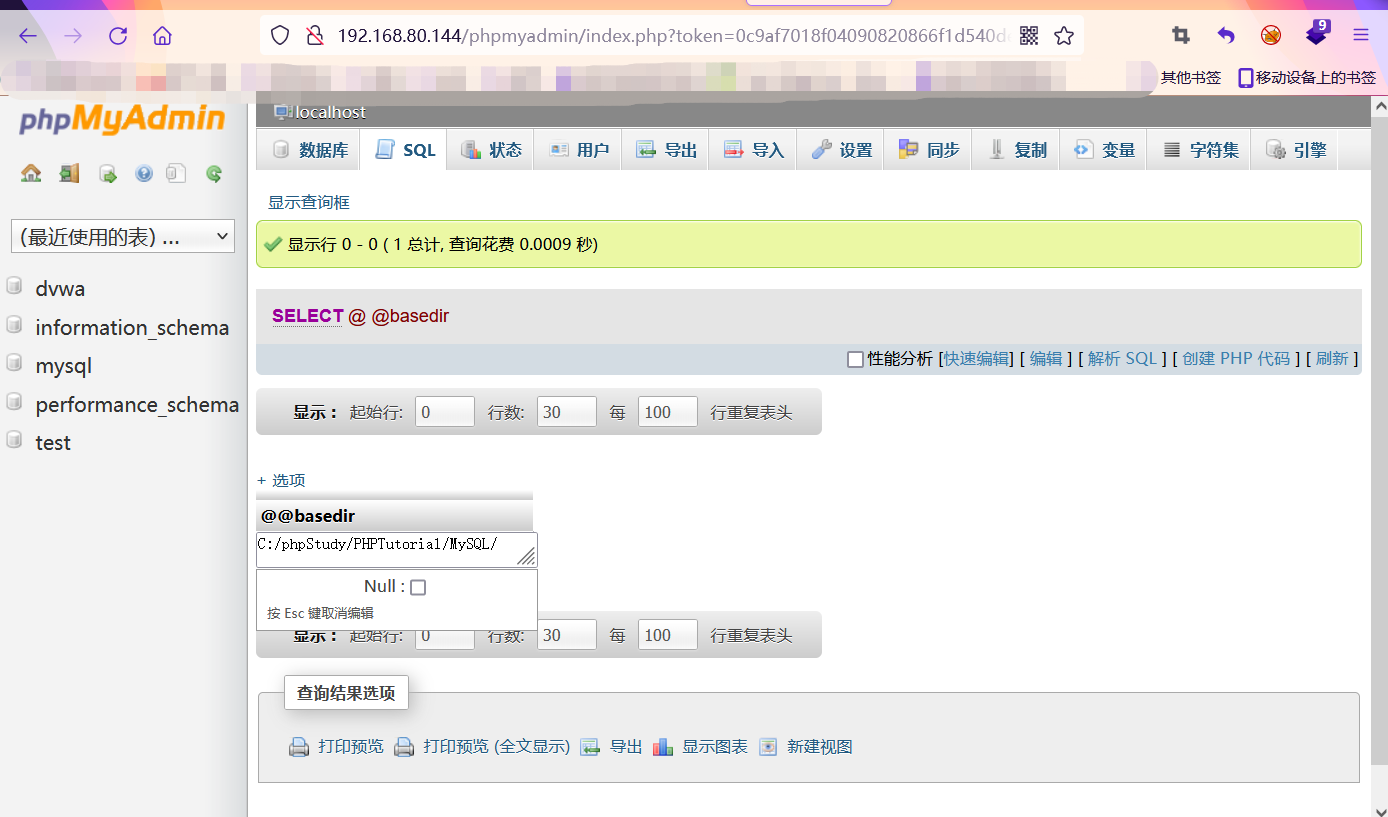Click the page scrollbar up arrow
Image resolution: width=1388 pixels, height=817 pixels.
(1379, 106)
